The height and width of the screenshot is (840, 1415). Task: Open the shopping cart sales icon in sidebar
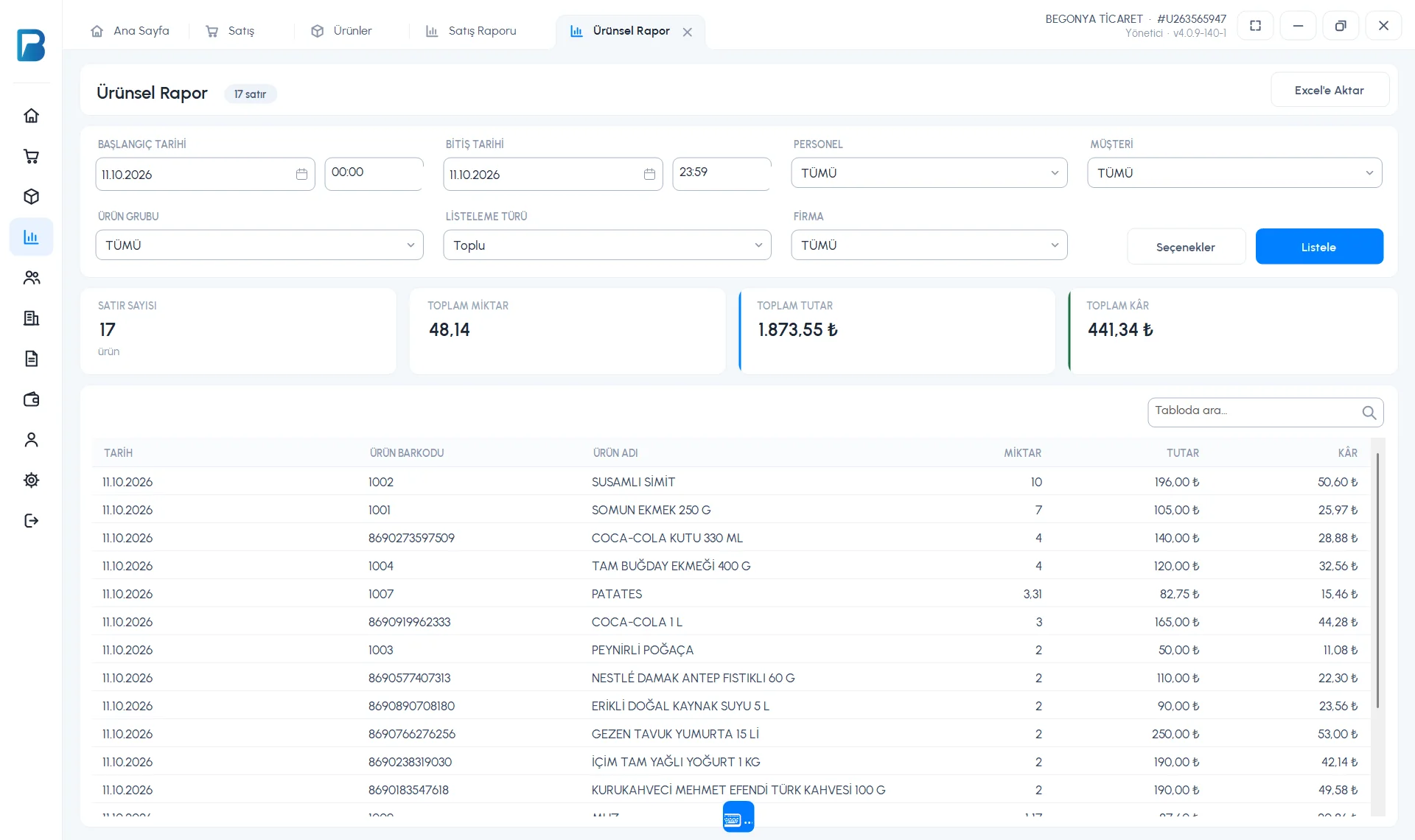point(31,156)
